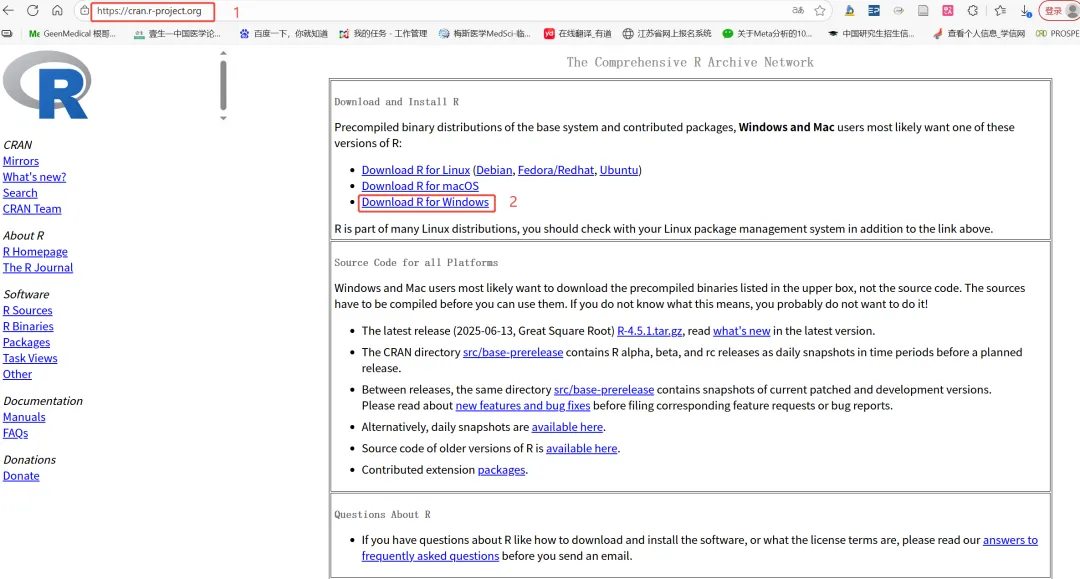Open the Search link in sidebar
The height and width of the screenshot is (579, 1080).
tap(20, 193)
